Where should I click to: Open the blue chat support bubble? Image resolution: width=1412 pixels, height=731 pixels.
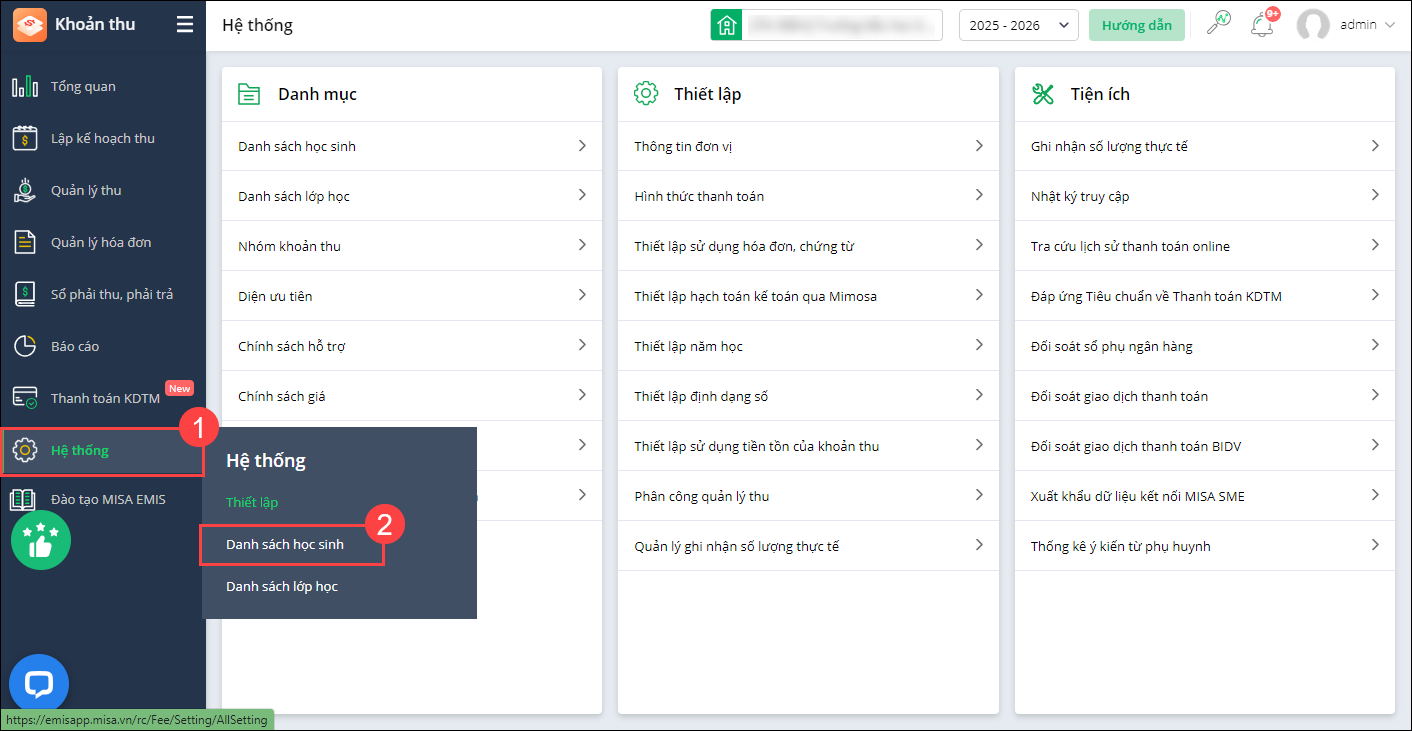(x=39, y=685)
